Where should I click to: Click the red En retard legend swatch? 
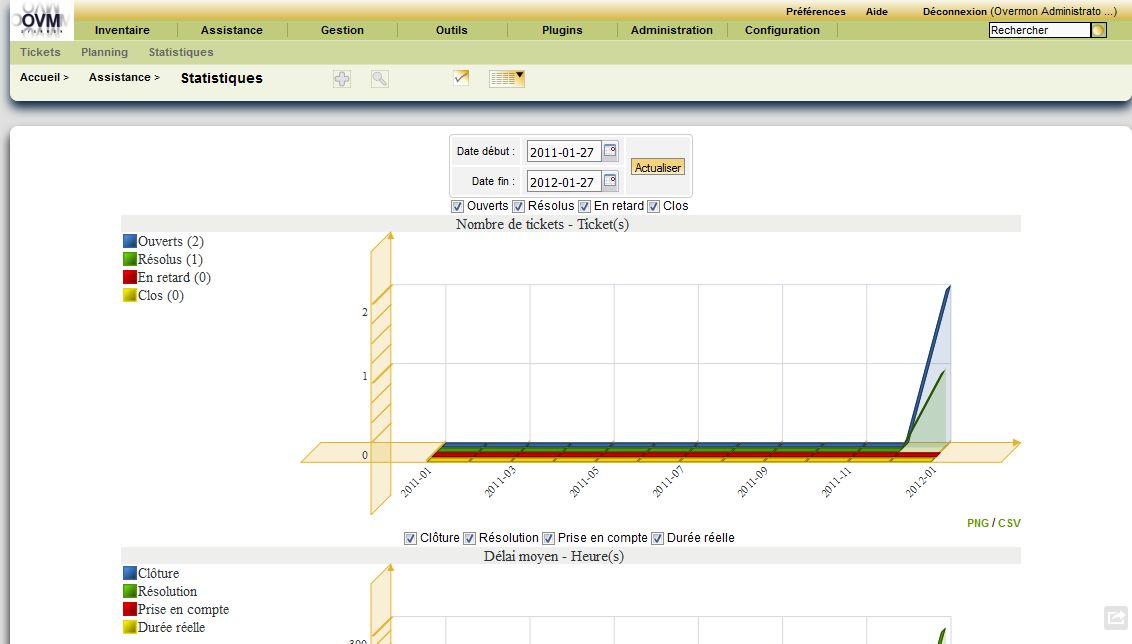(x=130, y=277)
